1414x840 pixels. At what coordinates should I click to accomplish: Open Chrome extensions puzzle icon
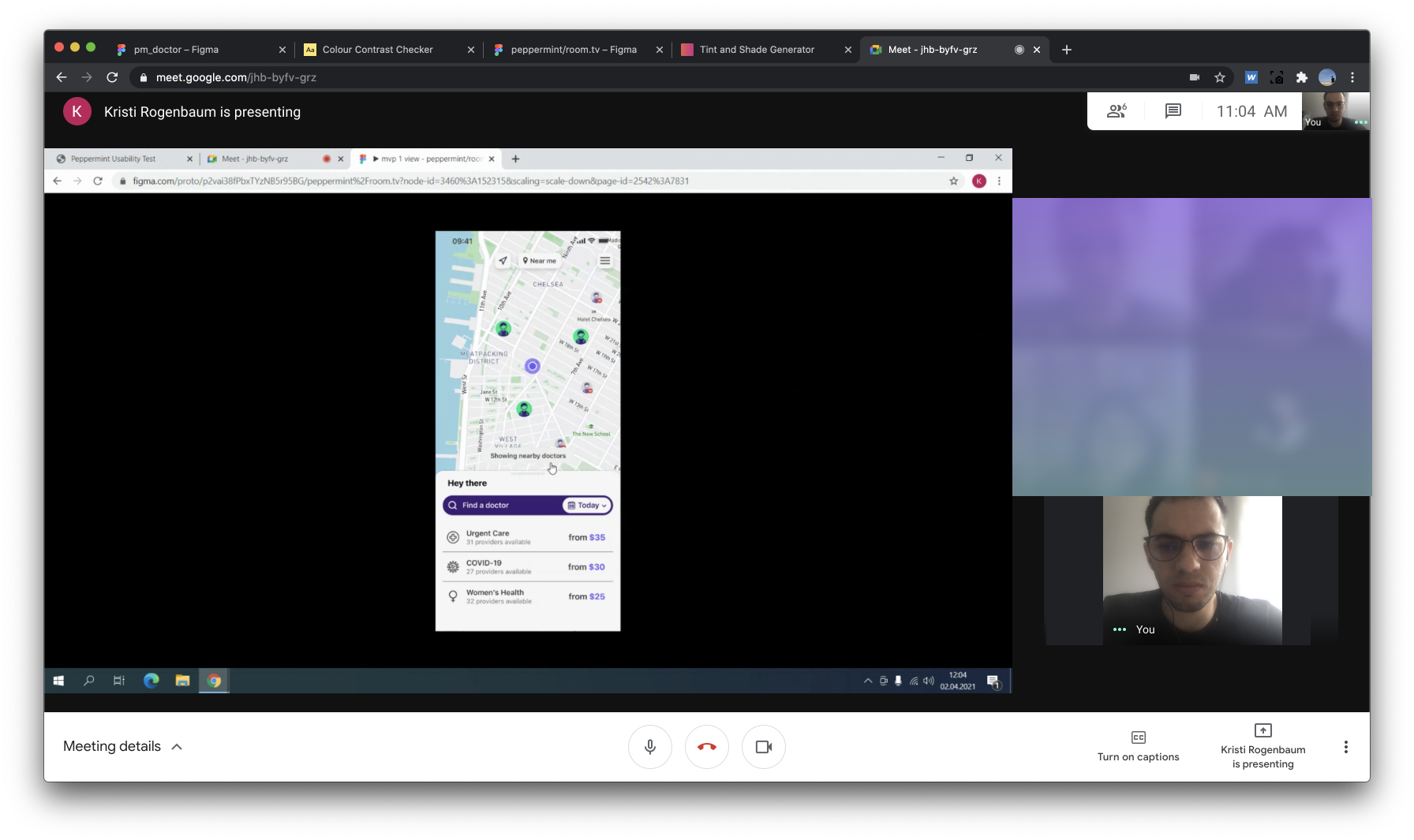tap(1302, 77)
